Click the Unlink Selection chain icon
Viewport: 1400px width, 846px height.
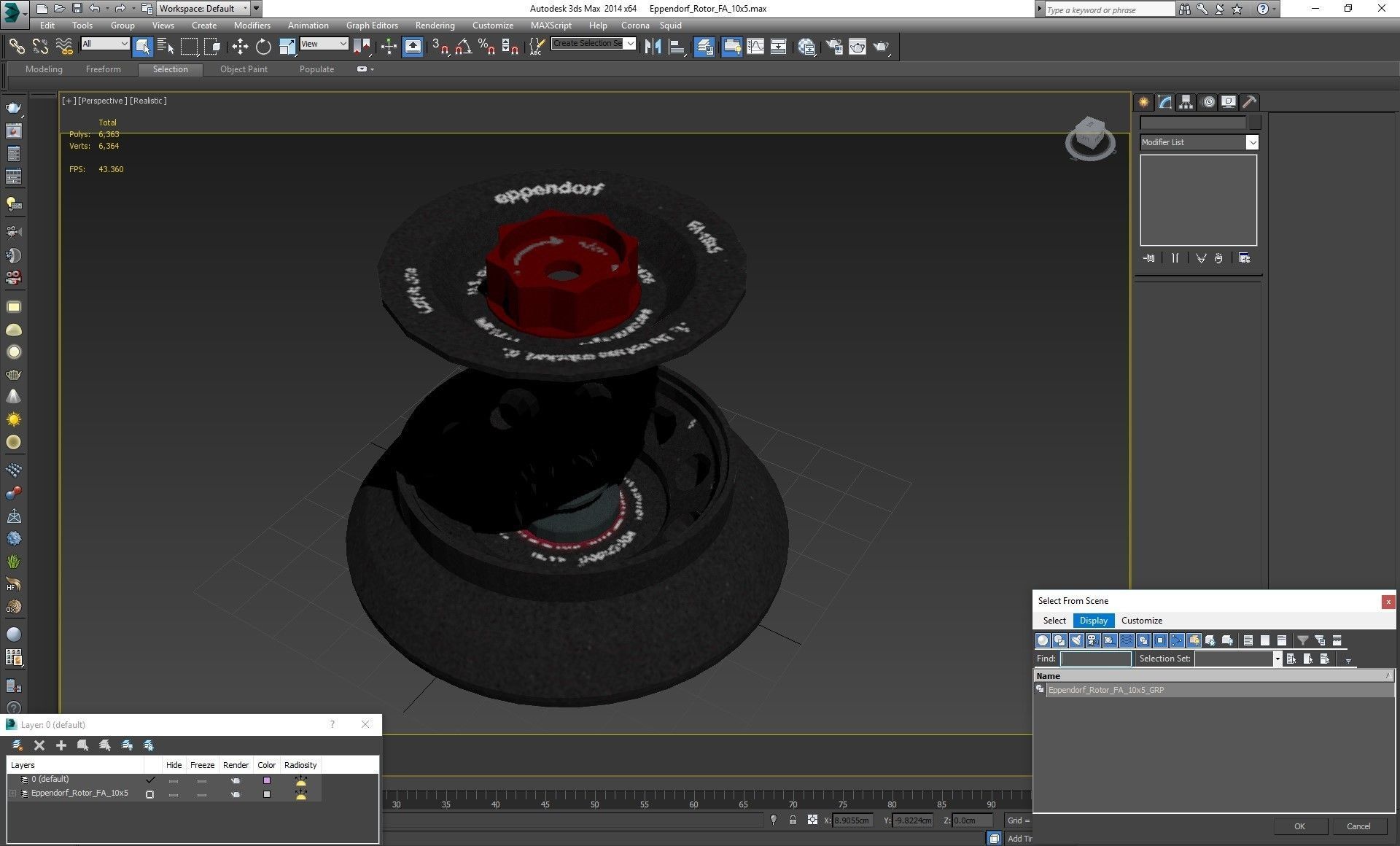pyautogui.click(x=40, y=47)
